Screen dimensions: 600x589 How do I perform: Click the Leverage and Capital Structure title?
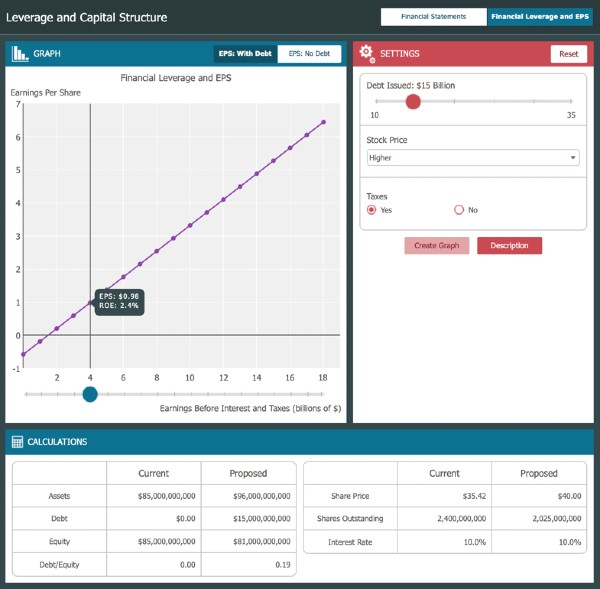click(x=86, y=17)
